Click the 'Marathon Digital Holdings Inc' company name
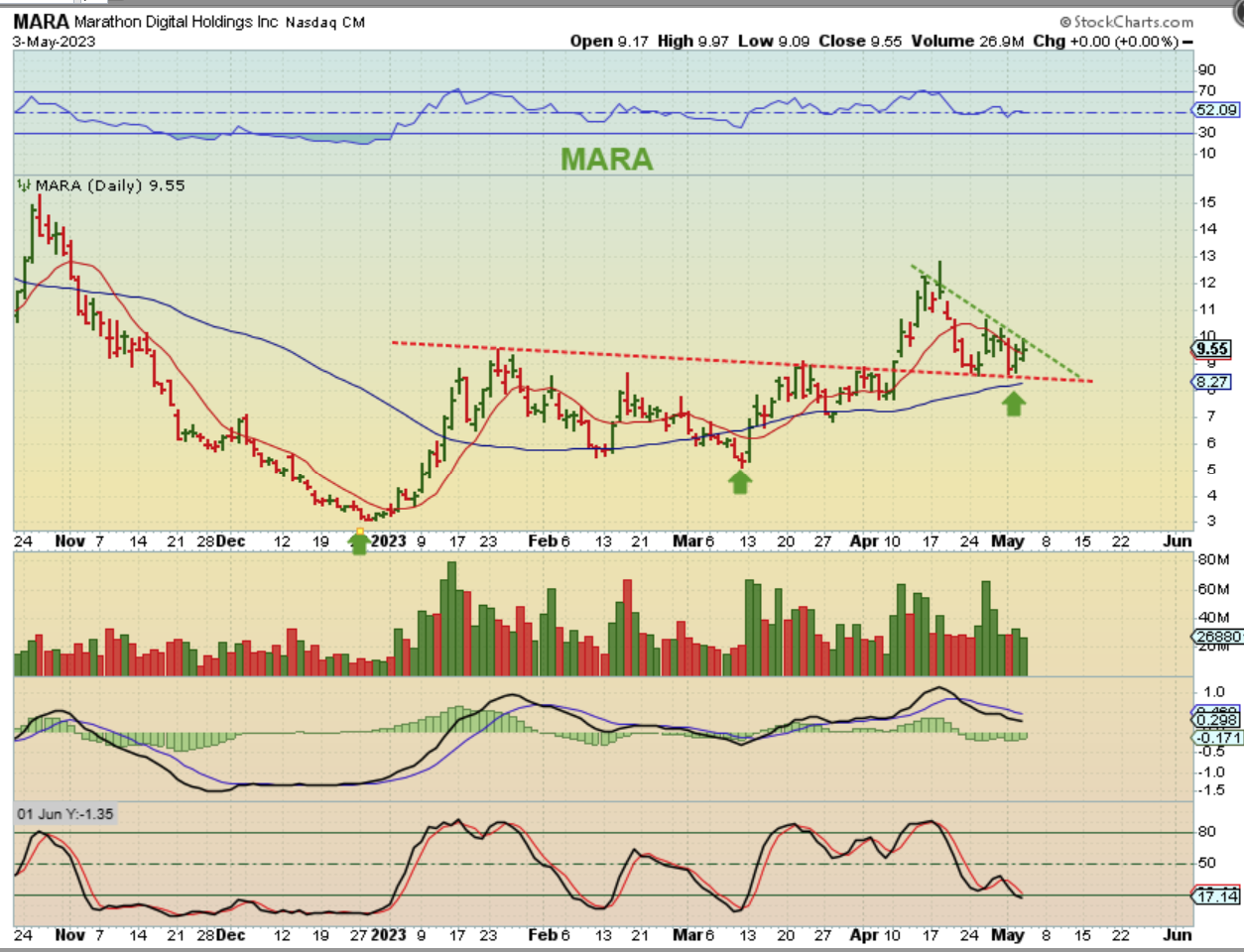The height and width of the screenshot is (952, 1244). (x=177, y=21)
